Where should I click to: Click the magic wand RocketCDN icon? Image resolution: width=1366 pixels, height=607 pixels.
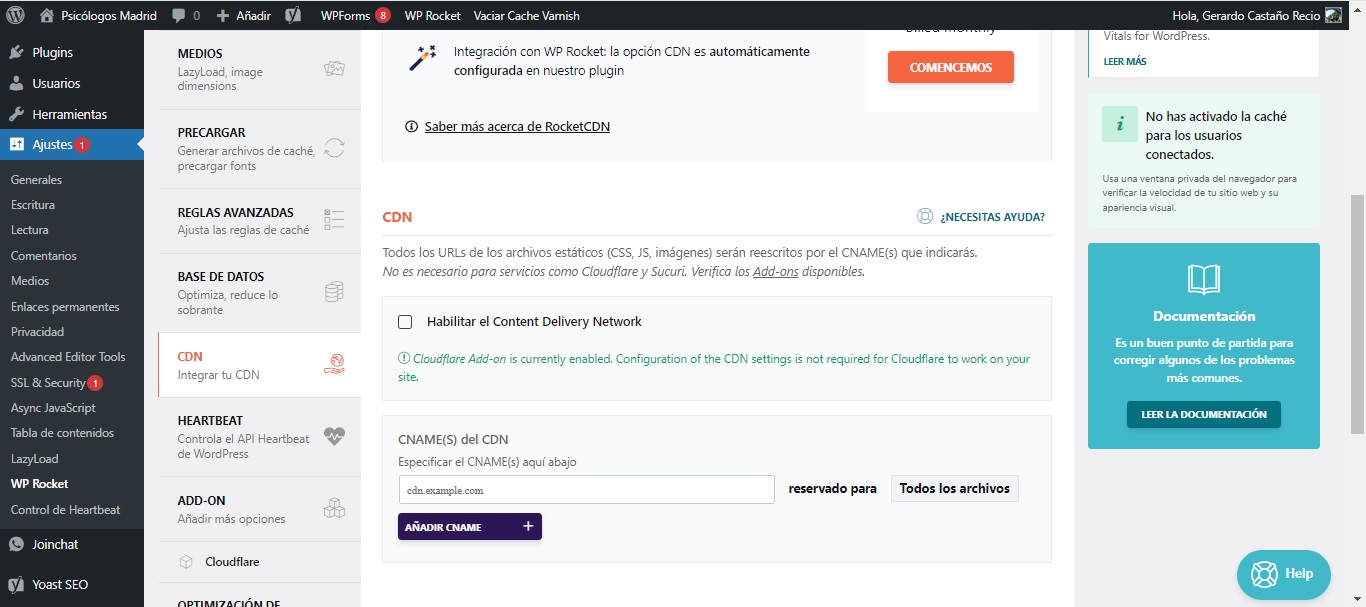pos(422,59)
